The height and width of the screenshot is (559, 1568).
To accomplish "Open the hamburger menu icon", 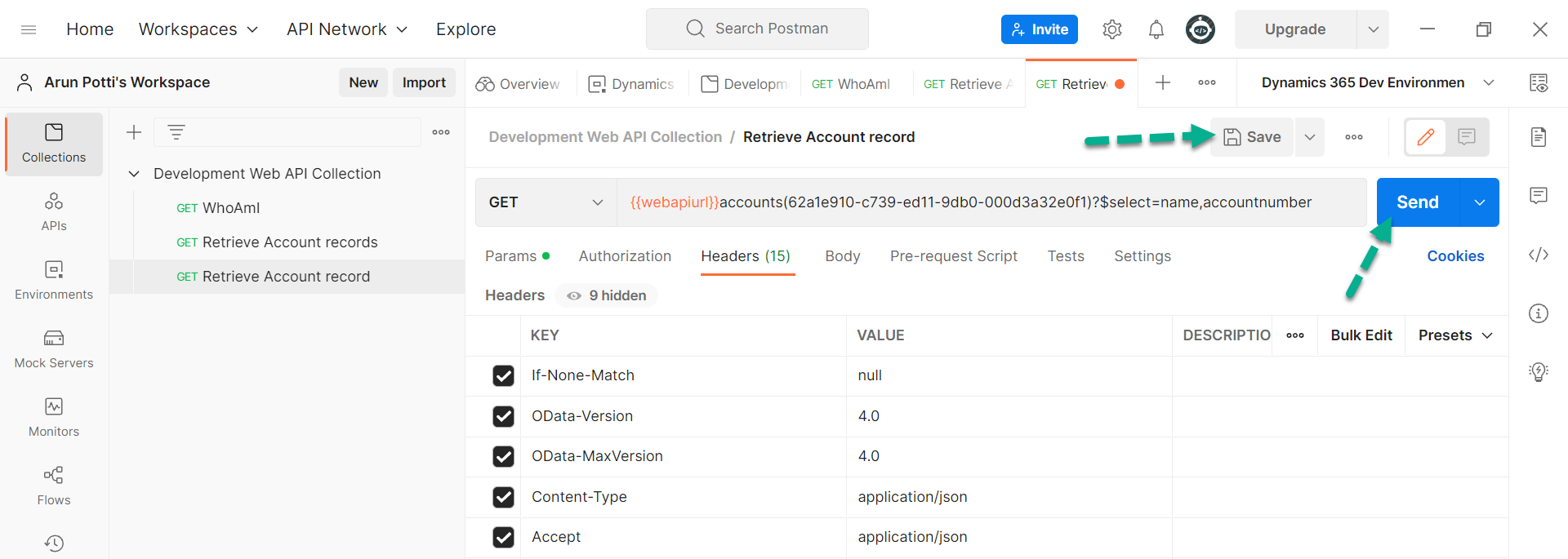I will click(29, 29).
